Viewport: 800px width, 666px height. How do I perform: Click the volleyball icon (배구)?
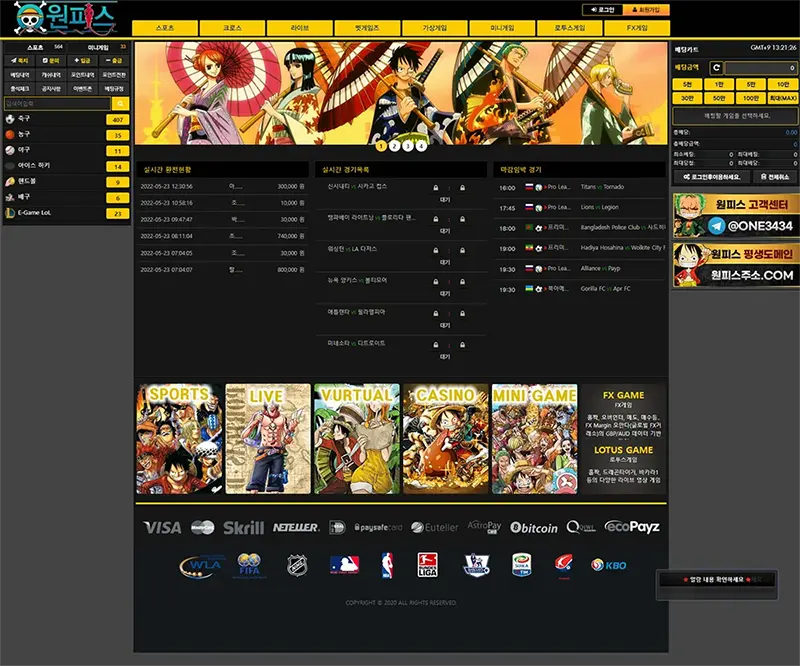tap(10, 197)
